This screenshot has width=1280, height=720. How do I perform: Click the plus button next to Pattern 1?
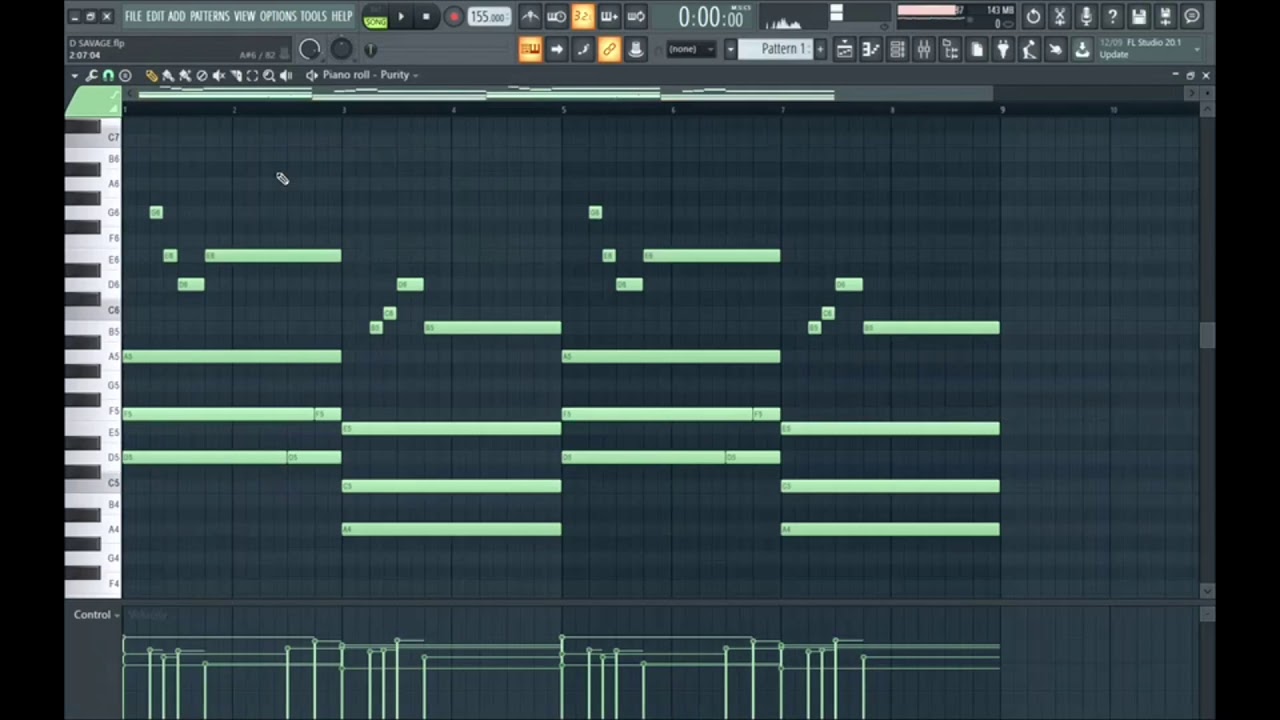820,49
